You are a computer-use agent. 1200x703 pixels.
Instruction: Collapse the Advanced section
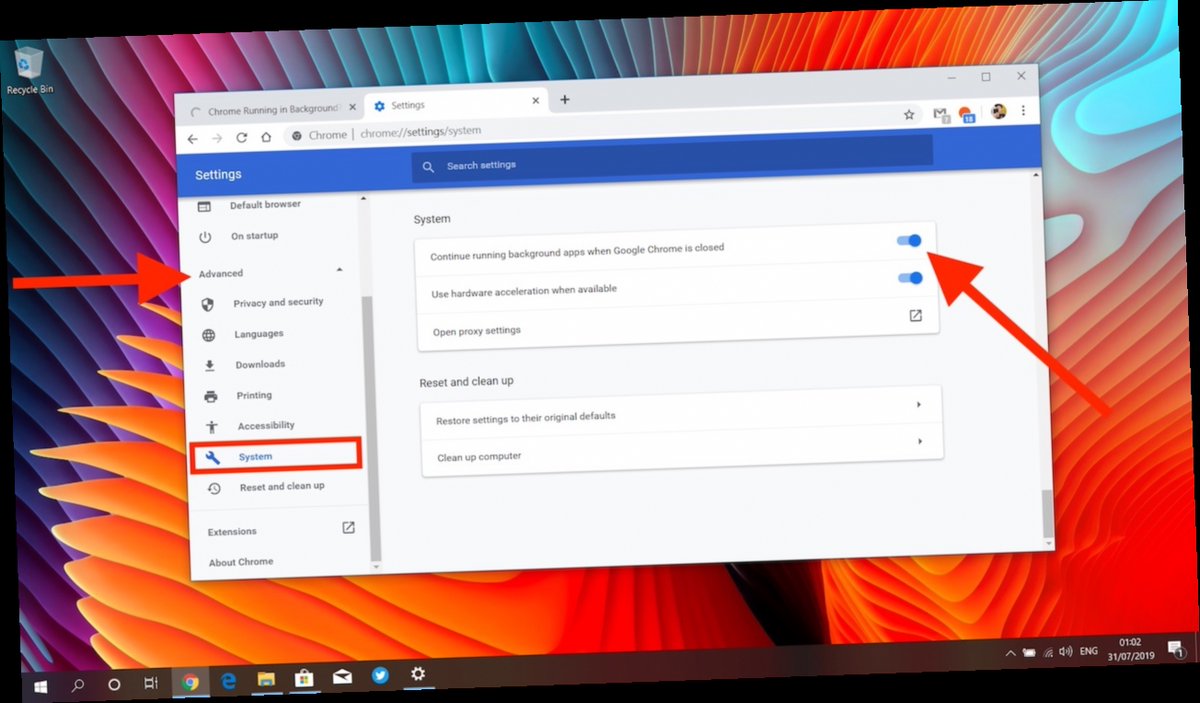pyautogui.click(x=338, y=270)
